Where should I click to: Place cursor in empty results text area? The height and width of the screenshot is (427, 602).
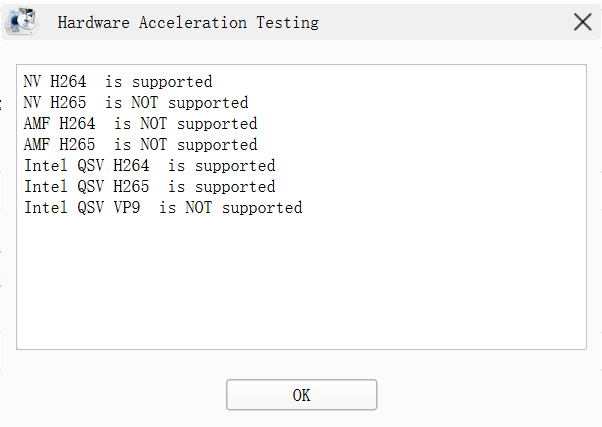point(301,282)
